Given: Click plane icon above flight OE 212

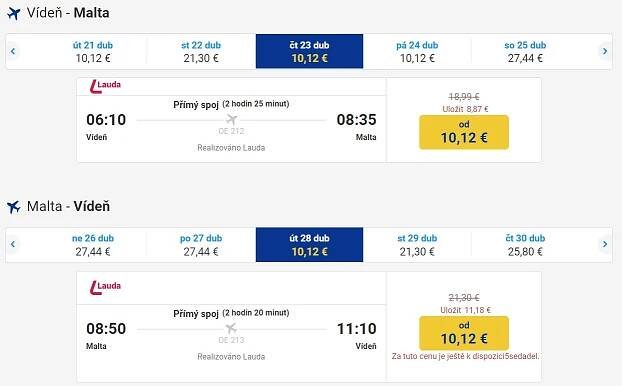Looking at the screenshot, I should click(x=231, y=119).
